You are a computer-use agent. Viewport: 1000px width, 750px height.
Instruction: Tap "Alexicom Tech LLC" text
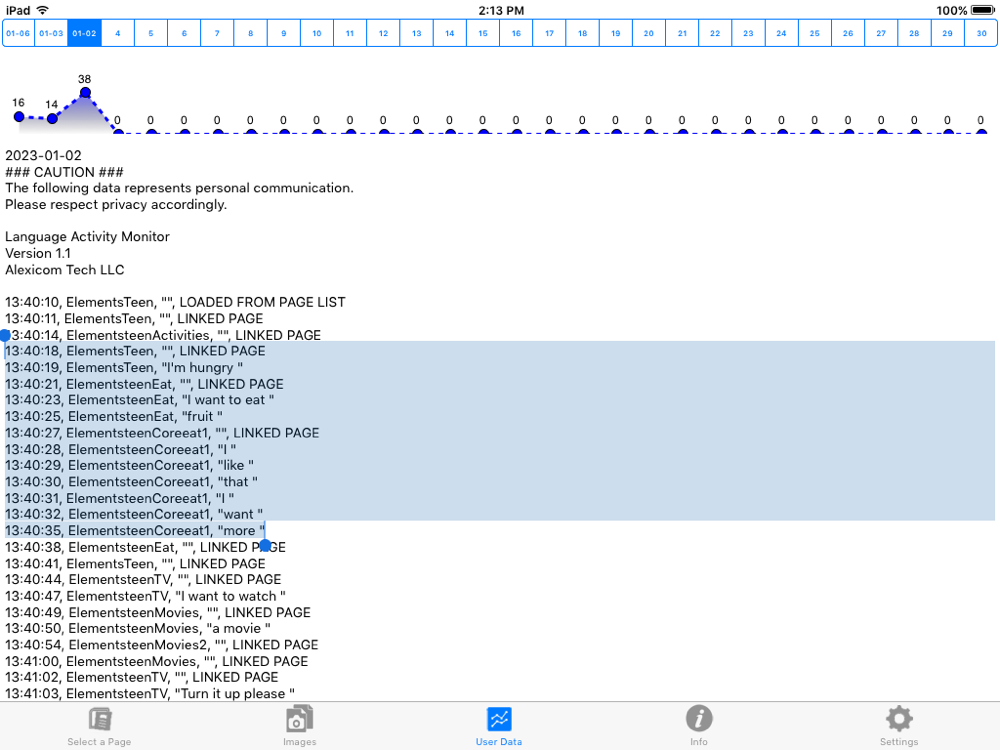click(x=64, y=270)
